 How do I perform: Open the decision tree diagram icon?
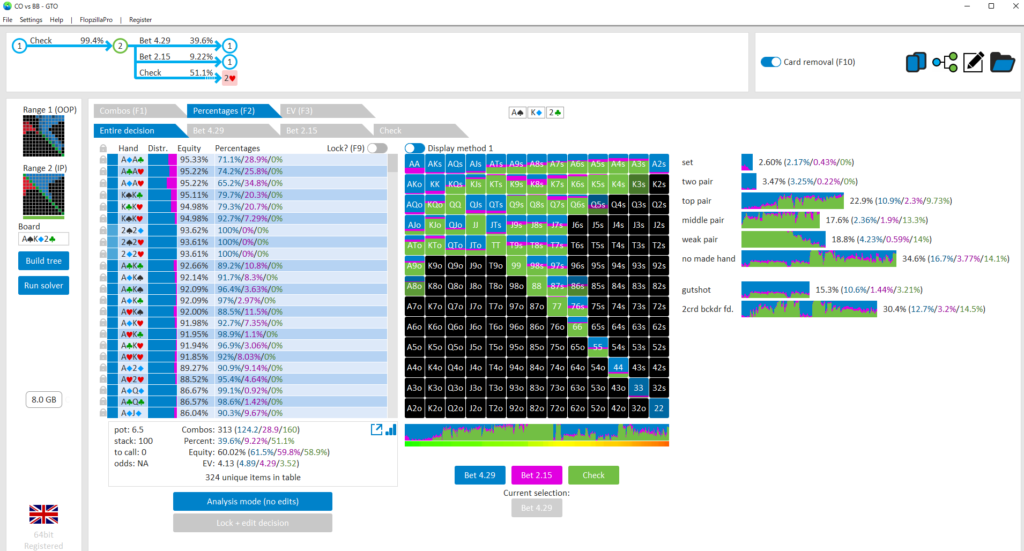click(944, 63)
